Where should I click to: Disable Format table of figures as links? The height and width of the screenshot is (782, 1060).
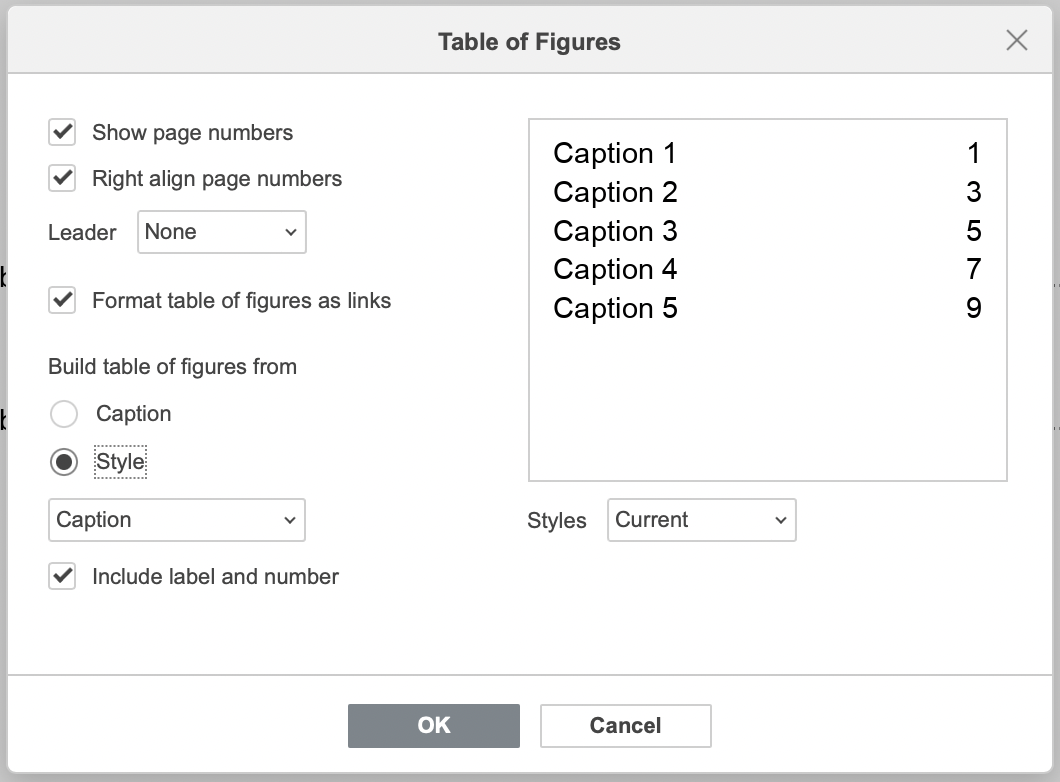[62, 300]
